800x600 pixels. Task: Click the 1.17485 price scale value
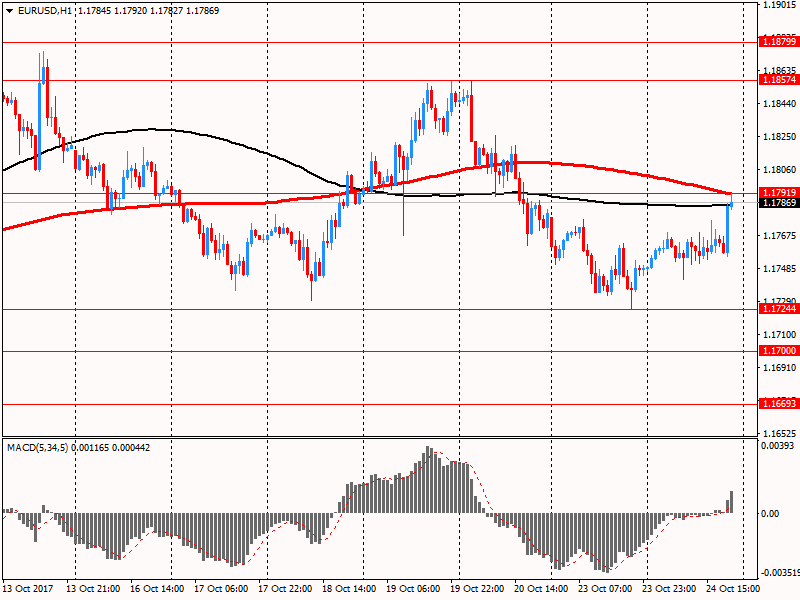[x=780, y=269]
